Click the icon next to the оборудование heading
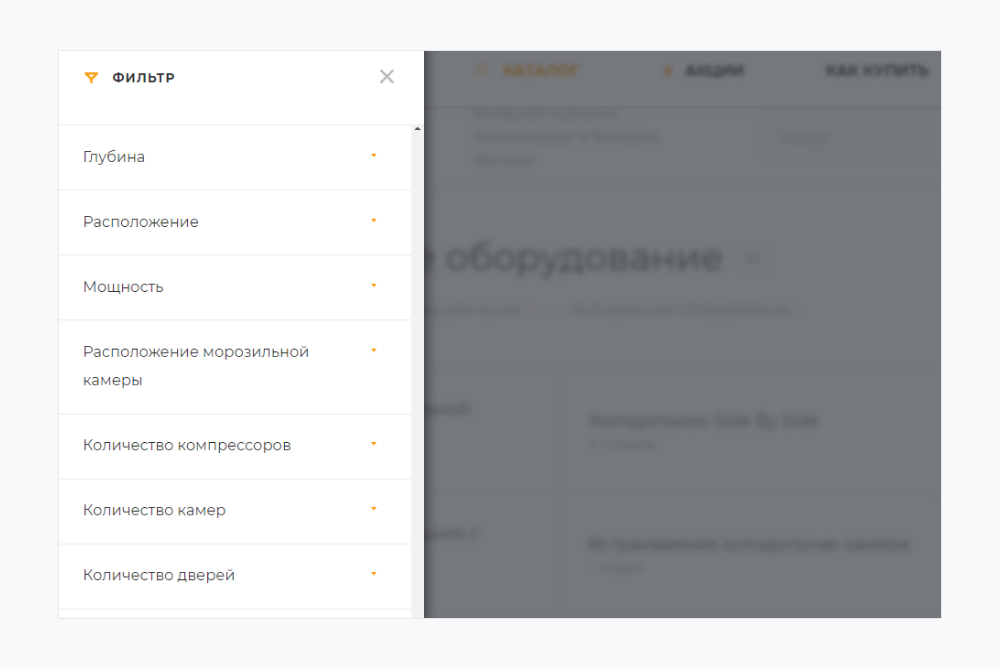1000x669 pixels. coord(754,259)
